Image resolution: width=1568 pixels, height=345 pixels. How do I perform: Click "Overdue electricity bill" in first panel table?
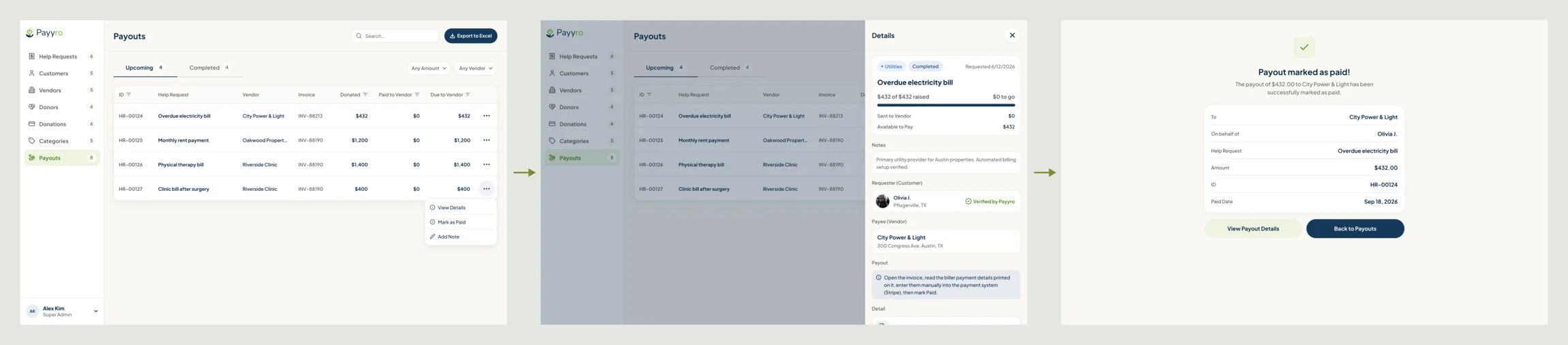(x=184, y=116)
